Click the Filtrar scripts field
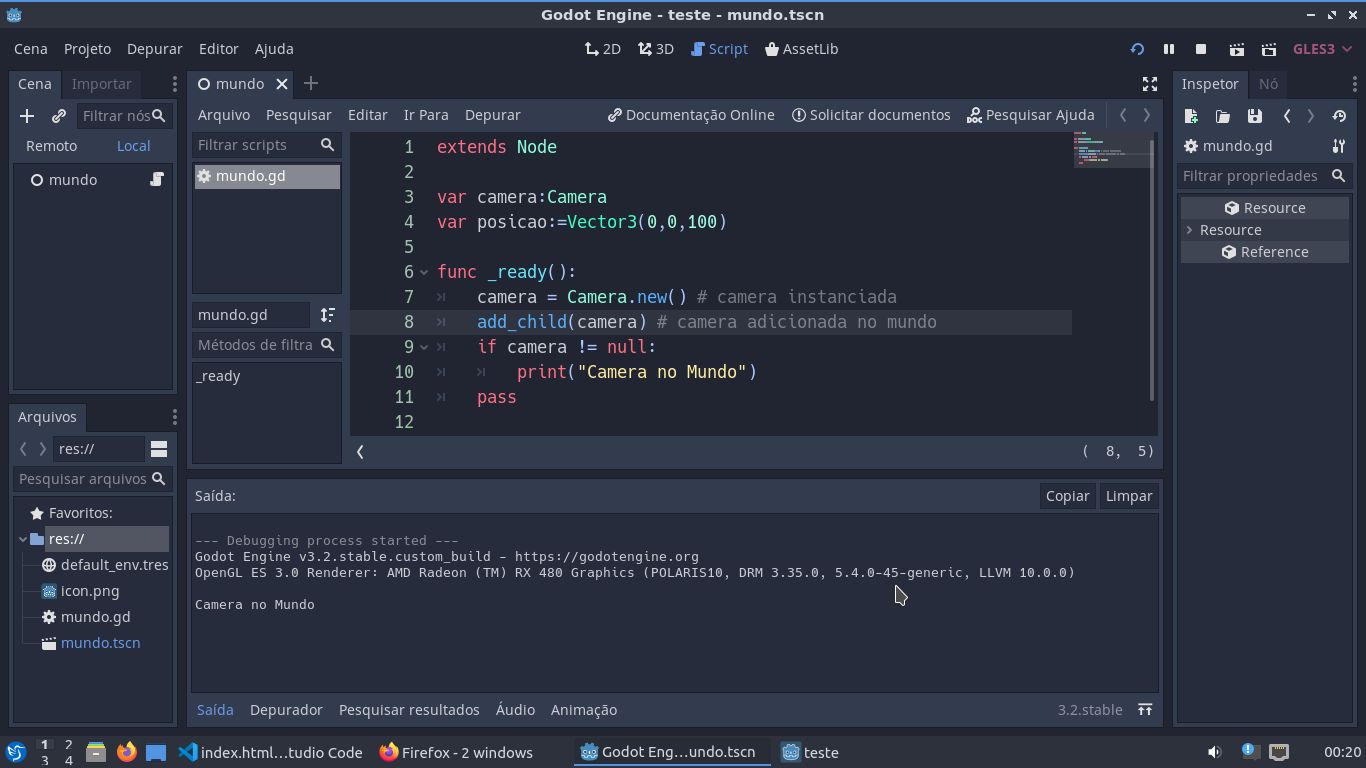 [x=266, y=145]
